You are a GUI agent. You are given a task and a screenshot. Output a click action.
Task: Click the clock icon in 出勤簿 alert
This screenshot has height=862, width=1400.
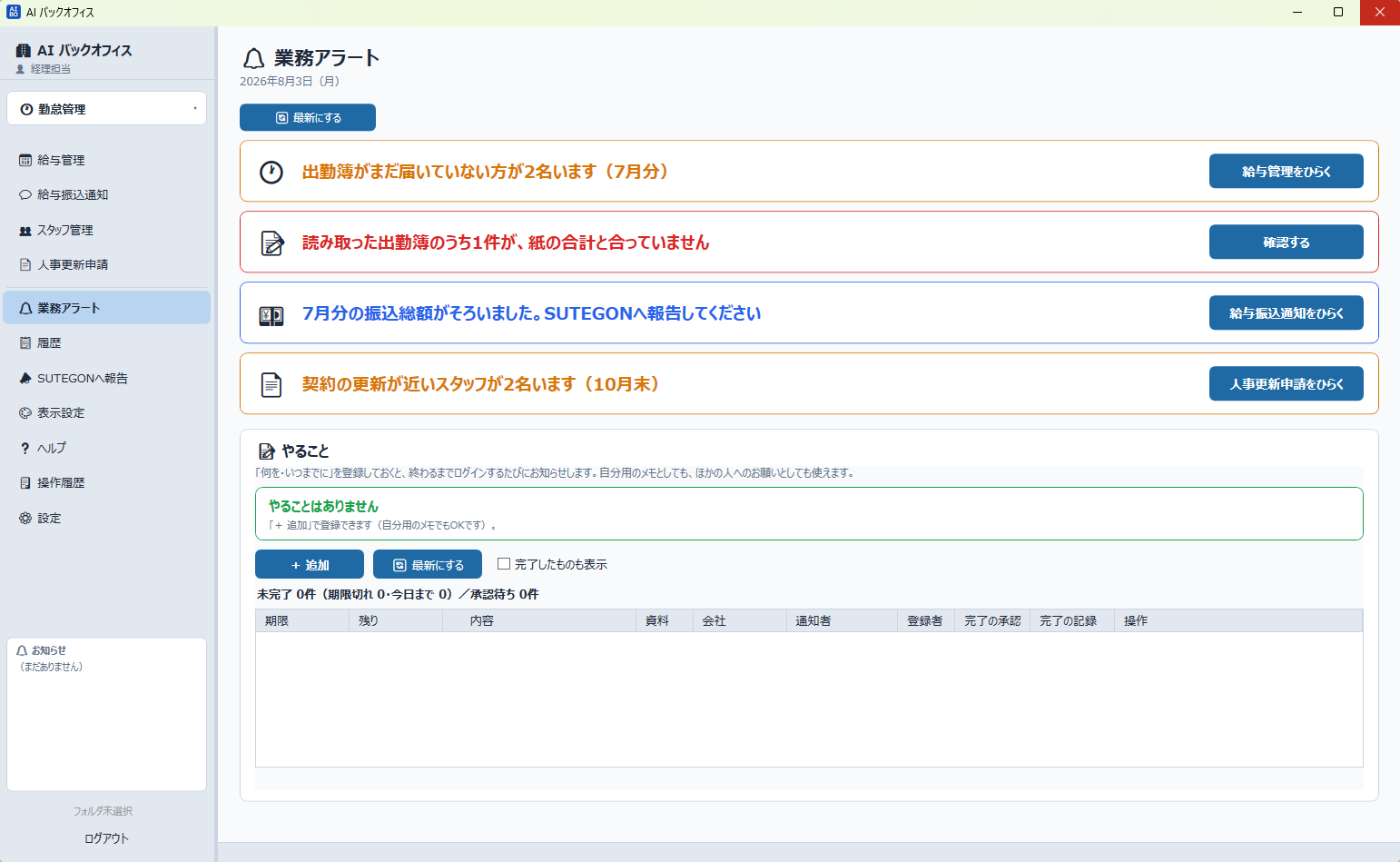[x=271, y=172]
